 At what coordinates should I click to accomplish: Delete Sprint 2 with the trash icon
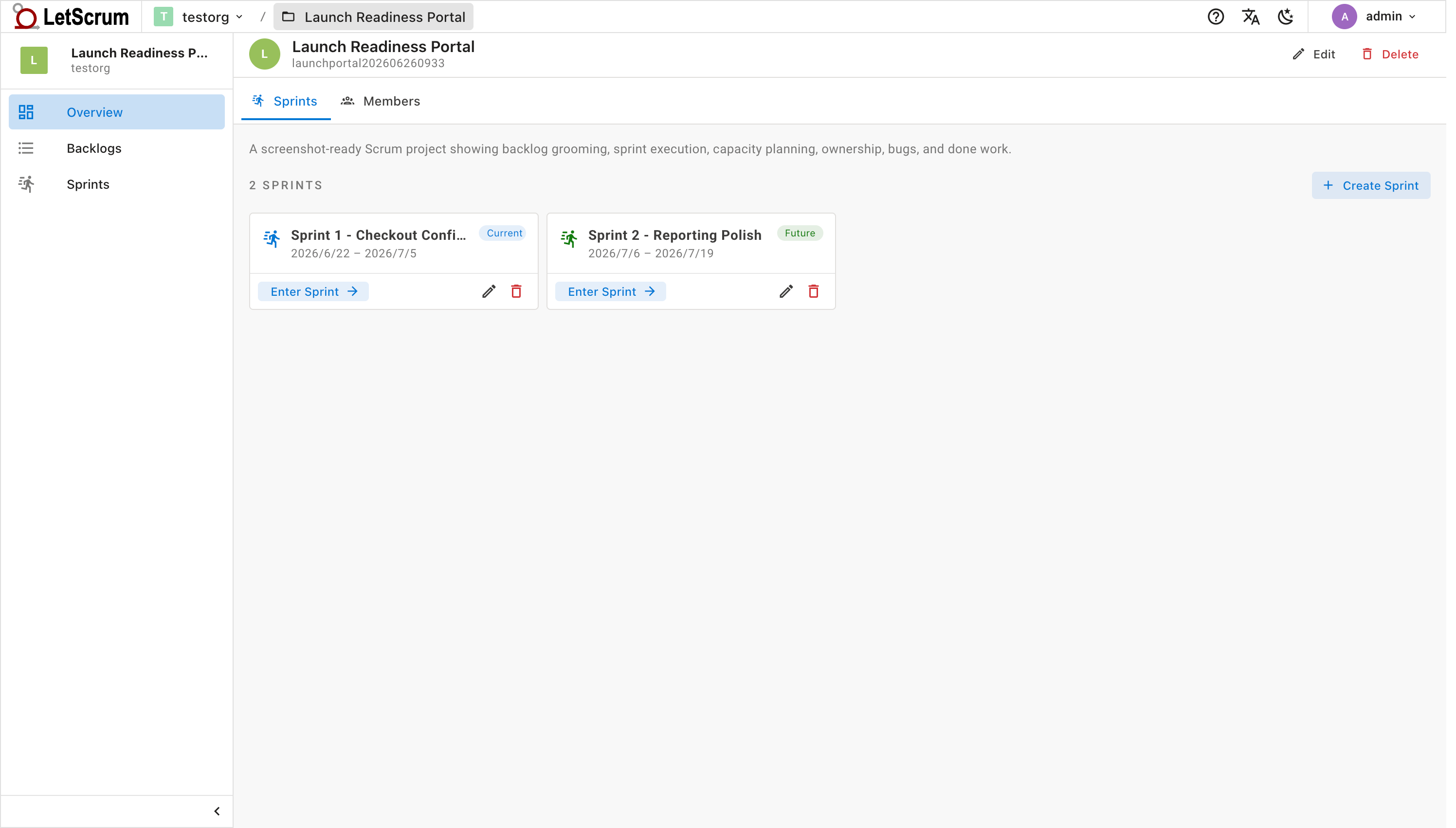pos(814,291)
